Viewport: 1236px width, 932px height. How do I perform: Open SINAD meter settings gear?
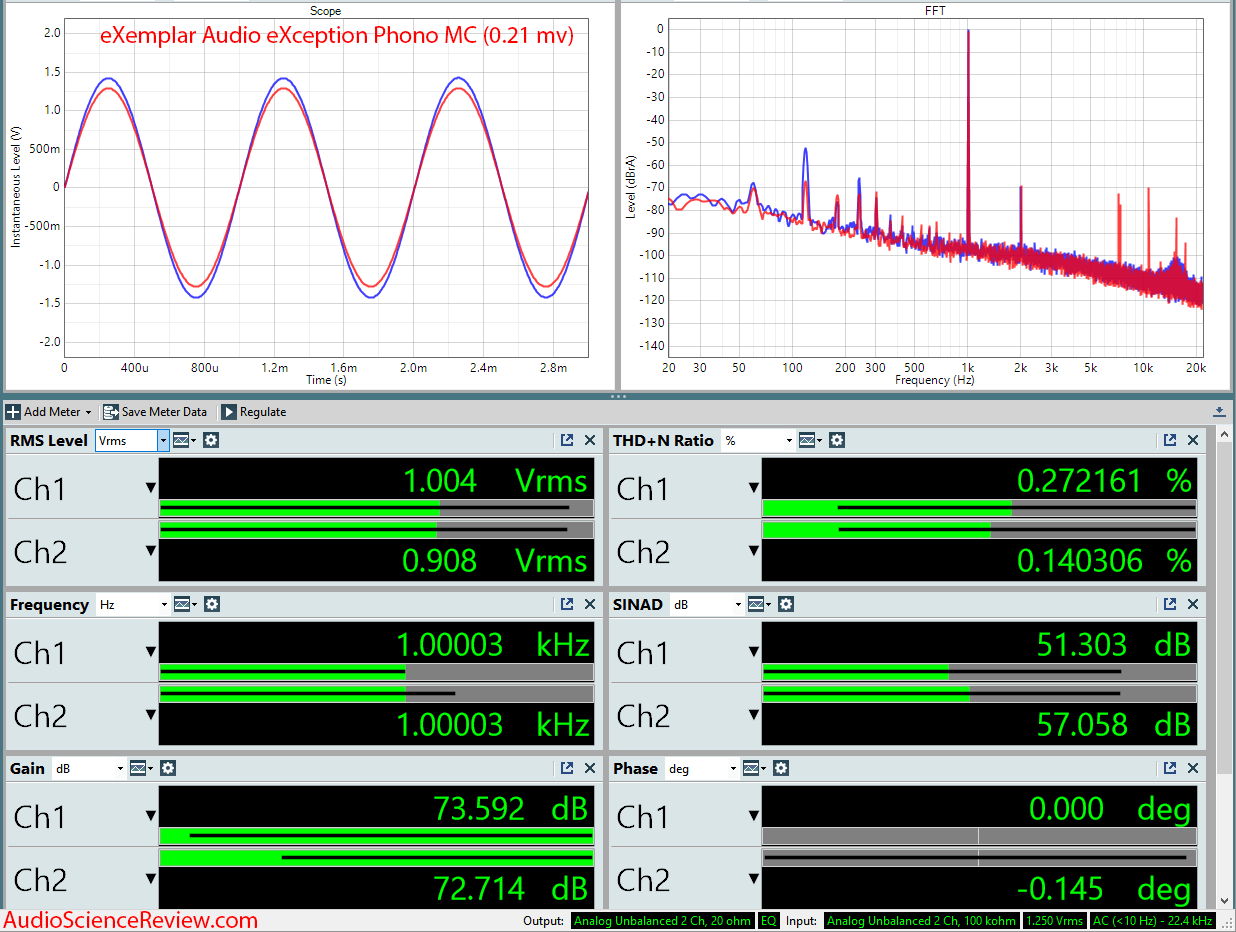tap(786, 604)
